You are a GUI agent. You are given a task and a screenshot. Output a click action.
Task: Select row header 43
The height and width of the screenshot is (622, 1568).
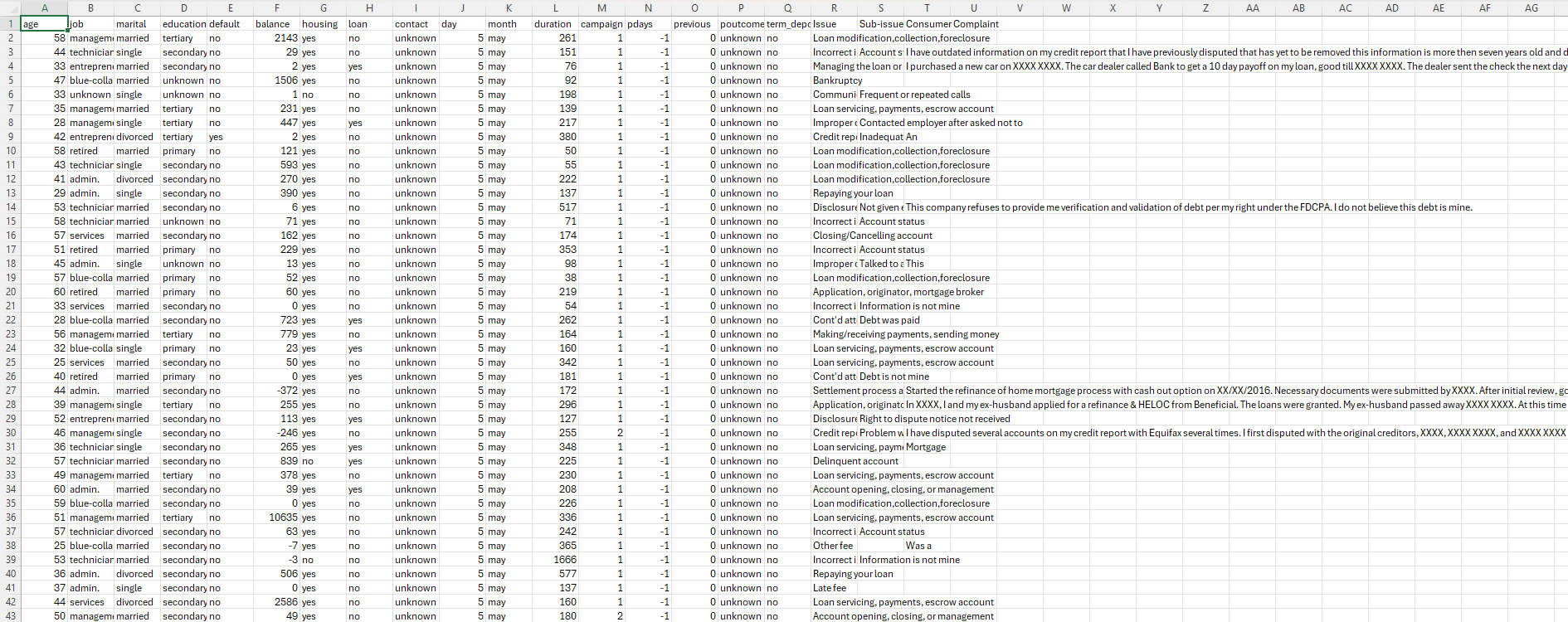tap(11, 616)
